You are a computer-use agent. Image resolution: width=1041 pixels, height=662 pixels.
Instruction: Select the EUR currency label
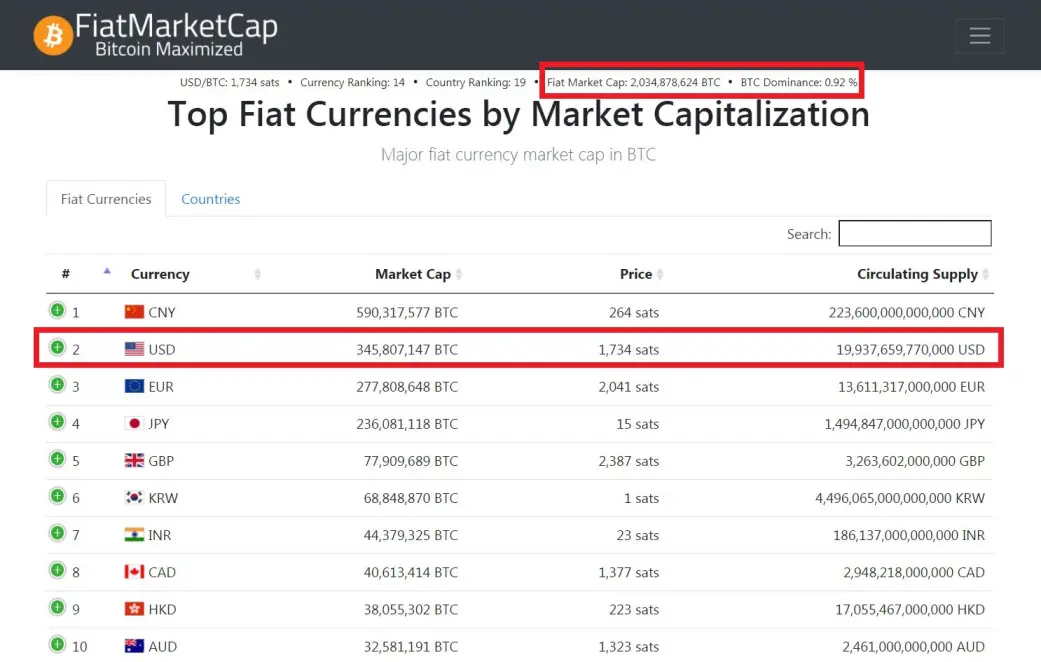coord(161,386)
